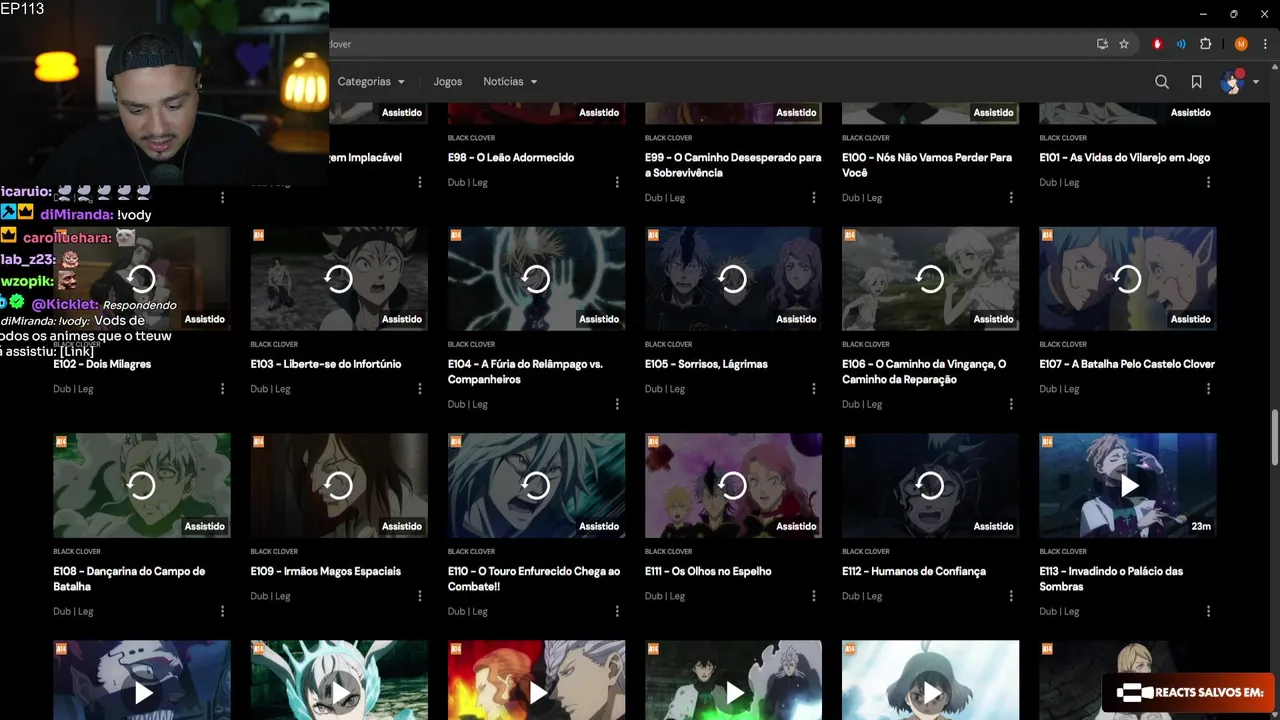Replay E103 Liberte-se do Infortúnio thumbnail

[339, 279]
